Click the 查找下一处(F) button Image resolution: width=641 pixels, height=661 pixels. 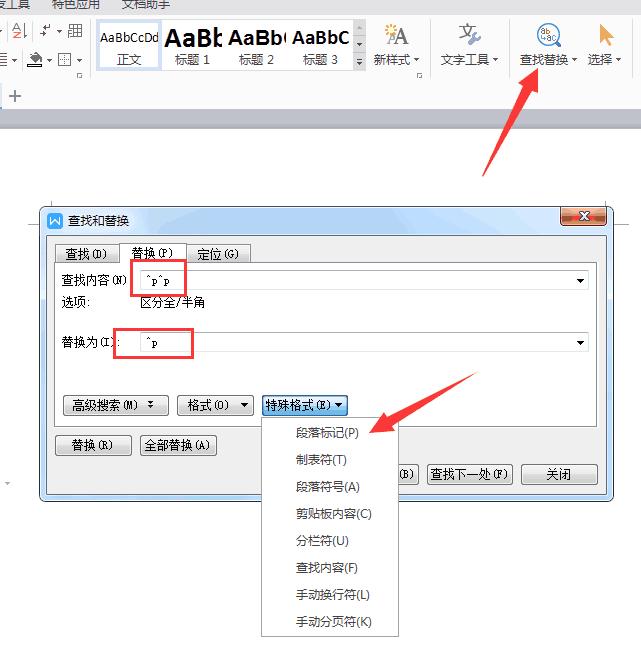(x=469, y=475)
